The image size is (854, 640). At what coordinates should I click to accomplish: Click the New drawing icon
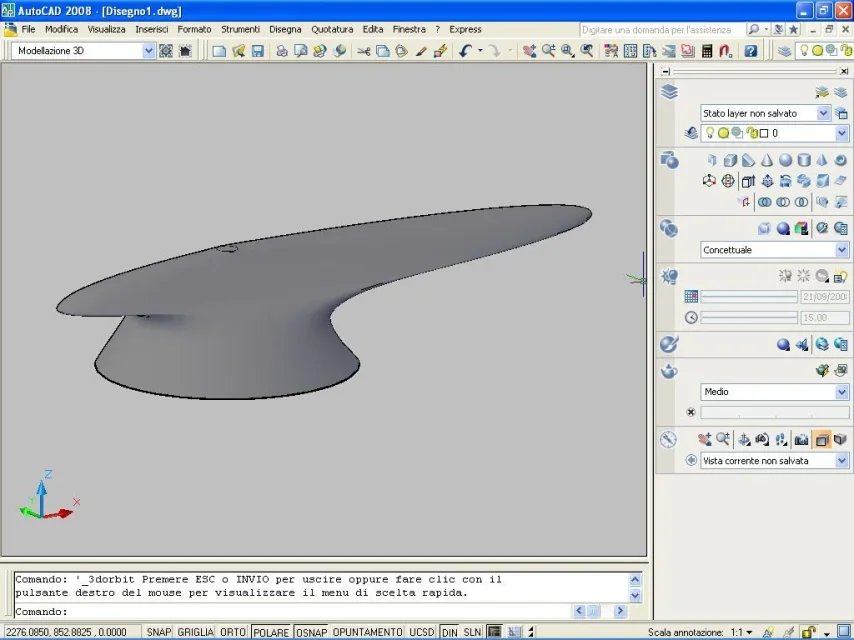tap(219, 51)
